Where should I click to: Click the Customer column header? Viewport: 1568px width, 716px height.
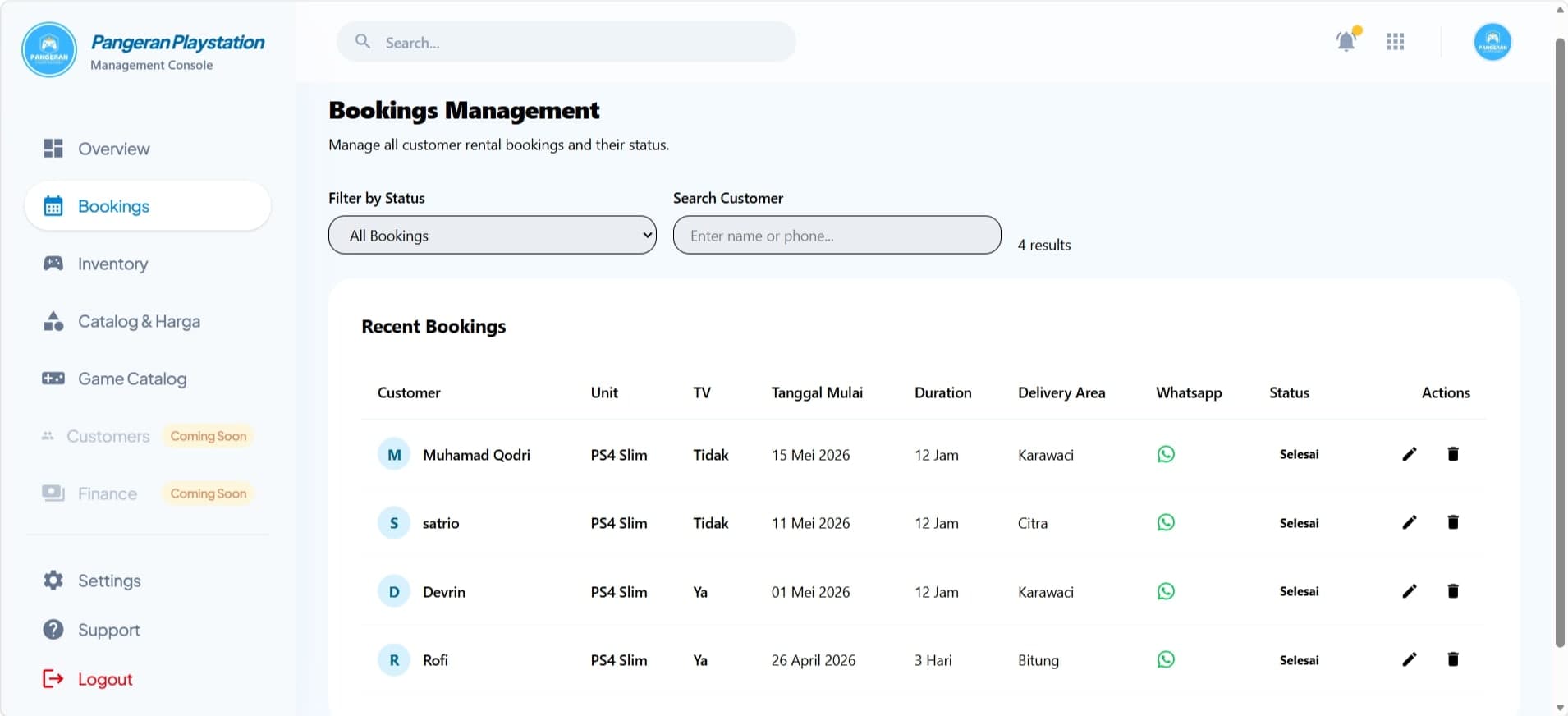409,392
